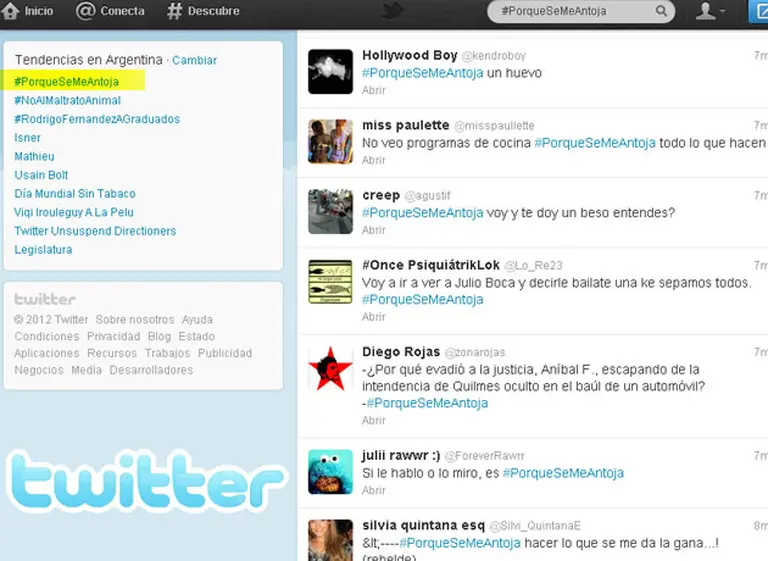The image size is (768, 561).
Task: Open @zonarojas username
Action: coord(475,352)
